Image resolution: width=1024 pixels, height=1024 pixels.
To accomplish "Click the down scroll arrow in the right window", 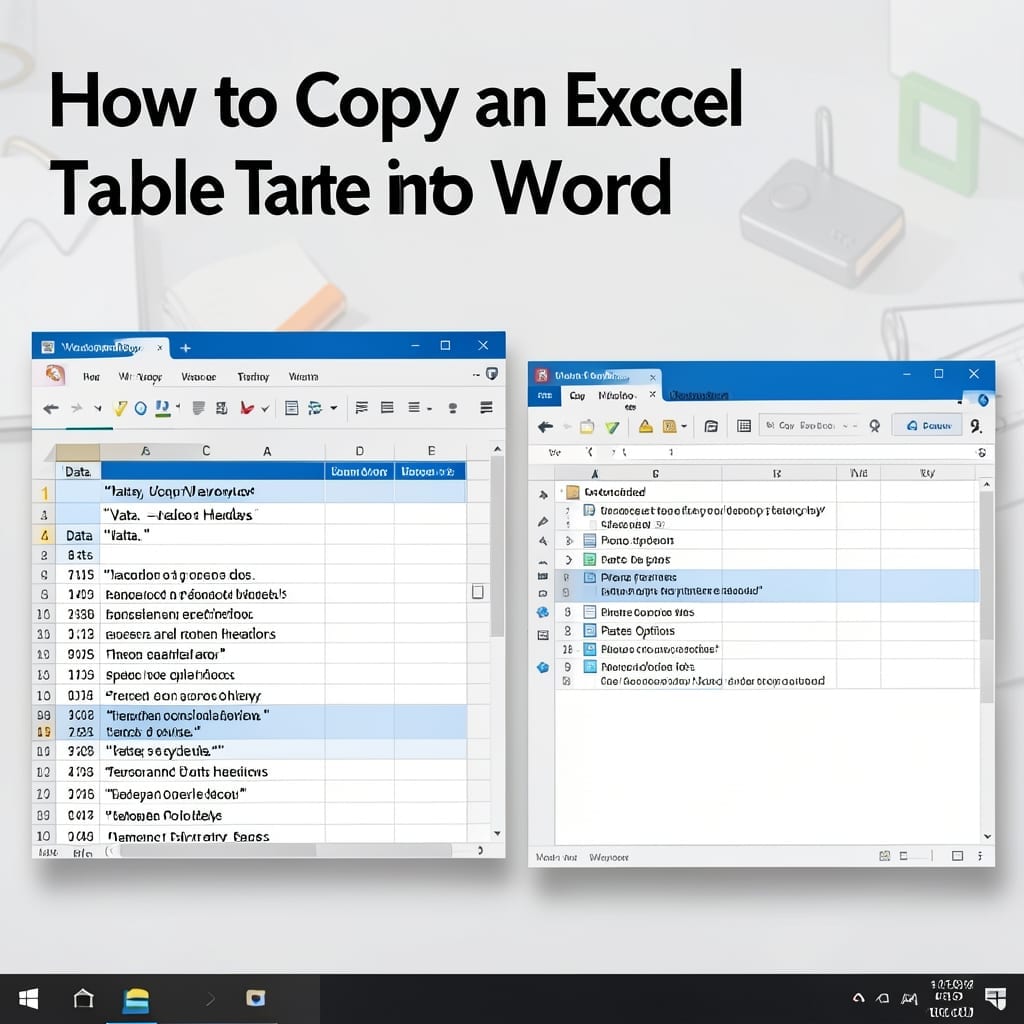I will (987, 837).
